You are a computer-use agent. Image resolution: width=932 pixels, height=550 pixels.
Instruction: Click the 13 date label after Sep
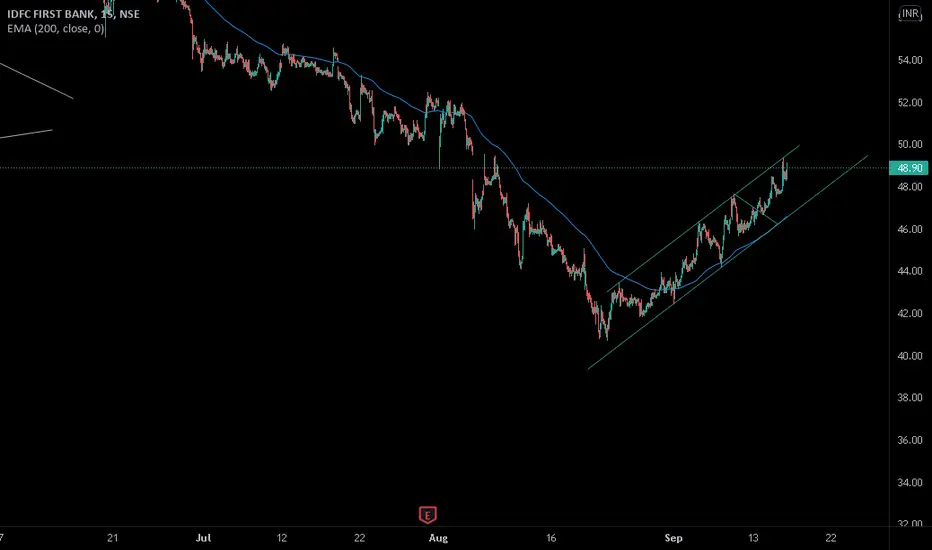click(752, 538)
